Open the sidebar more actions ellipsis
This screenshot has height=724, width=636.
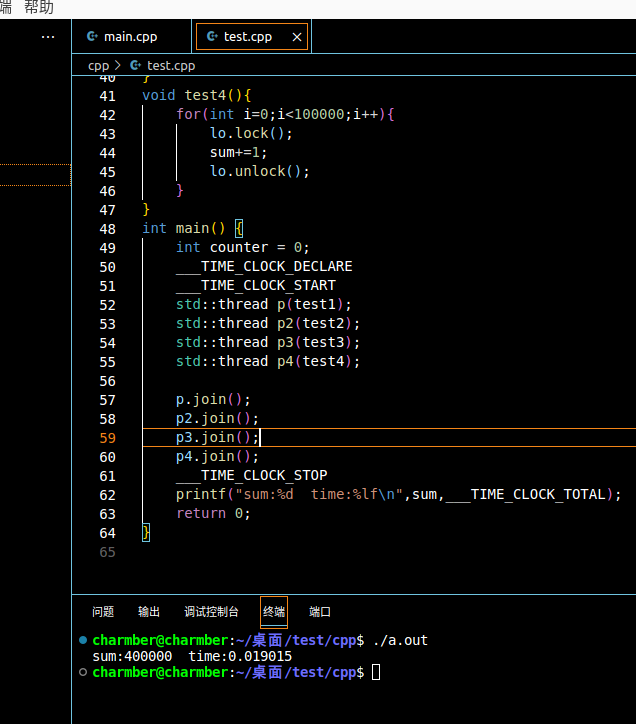coord(48,37)
